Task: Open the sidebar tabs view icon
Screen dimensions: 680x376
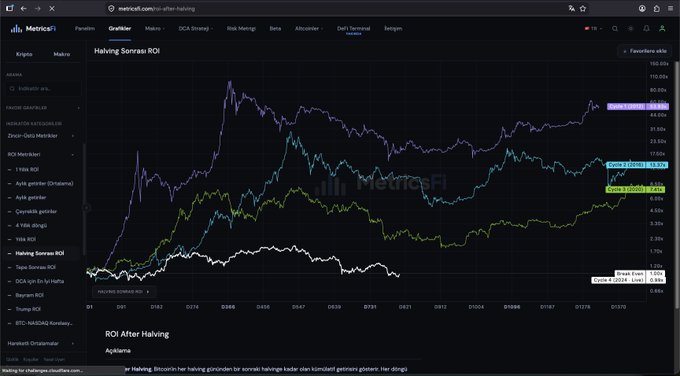Action: tap(10, 8)
